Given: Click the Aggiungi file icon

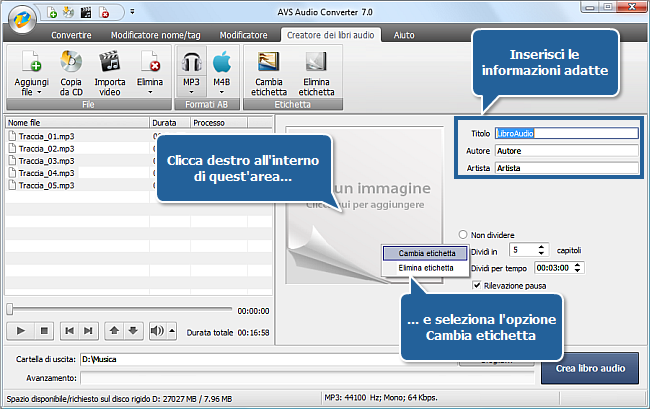Looking at the screenshot, I should click(x=31, y=62).
